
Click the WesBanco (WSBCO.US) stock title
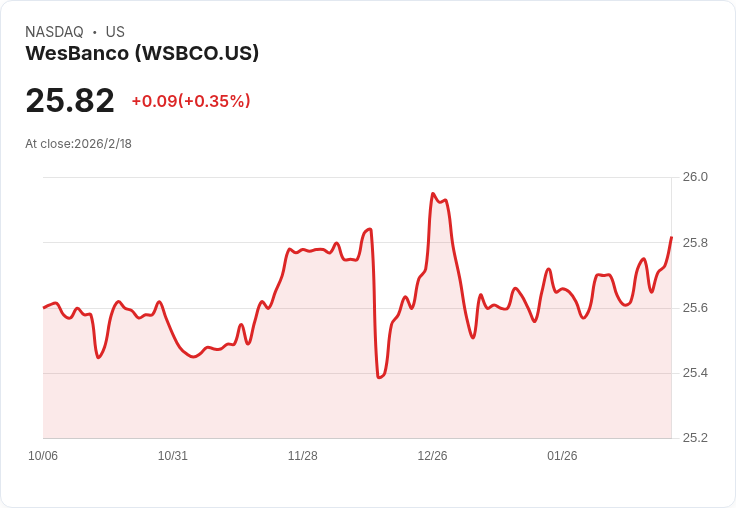[142, 53]
